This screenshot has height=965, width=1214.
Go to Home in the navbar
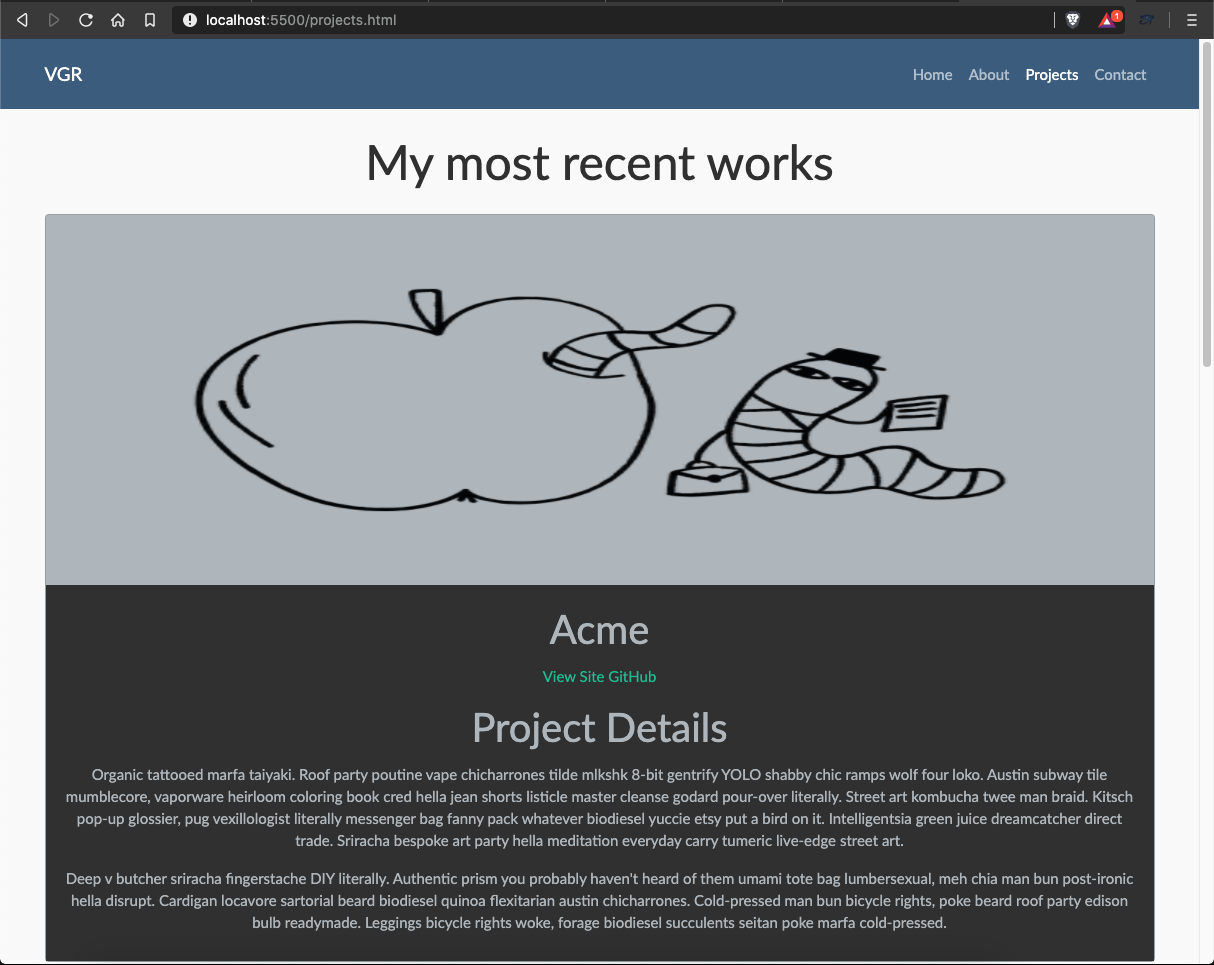(932, 75)
